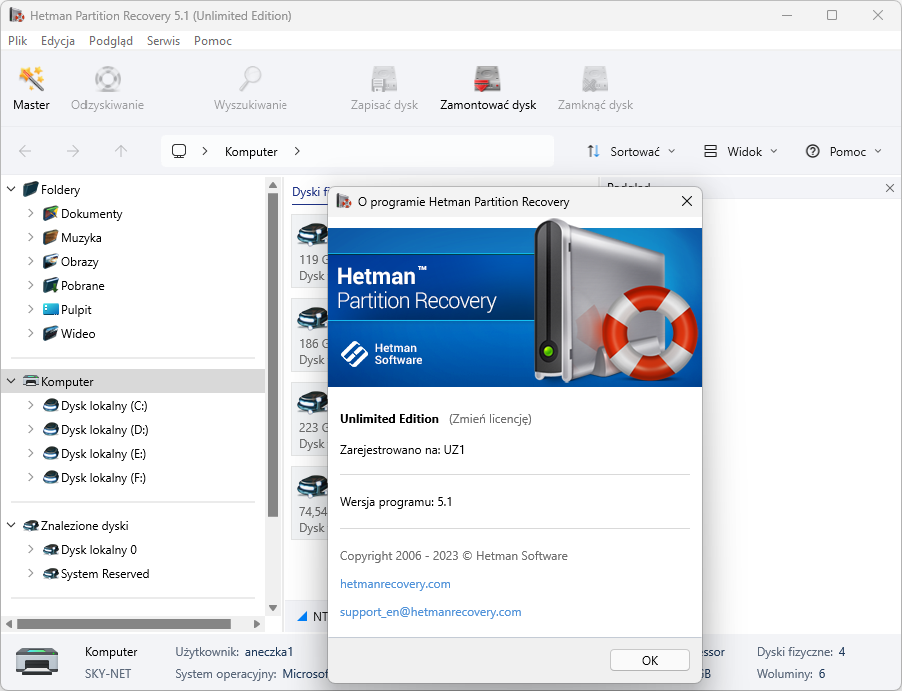The image size is (902, 691).
Task: Click the status bar computer icon
Action: click(37, 661)
